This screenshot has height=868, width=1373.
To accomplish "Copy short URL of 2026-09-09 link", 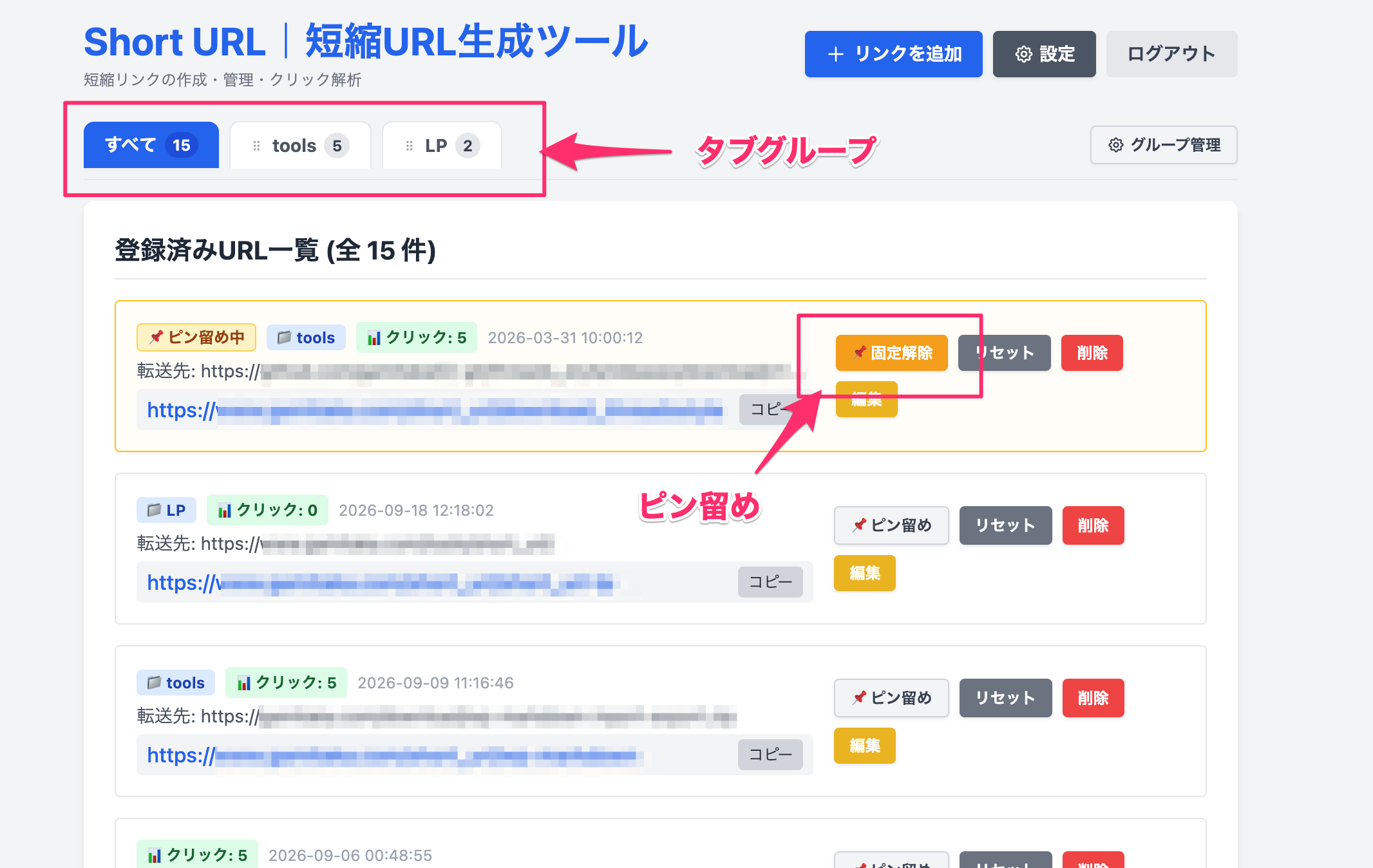I will [771, 755].
